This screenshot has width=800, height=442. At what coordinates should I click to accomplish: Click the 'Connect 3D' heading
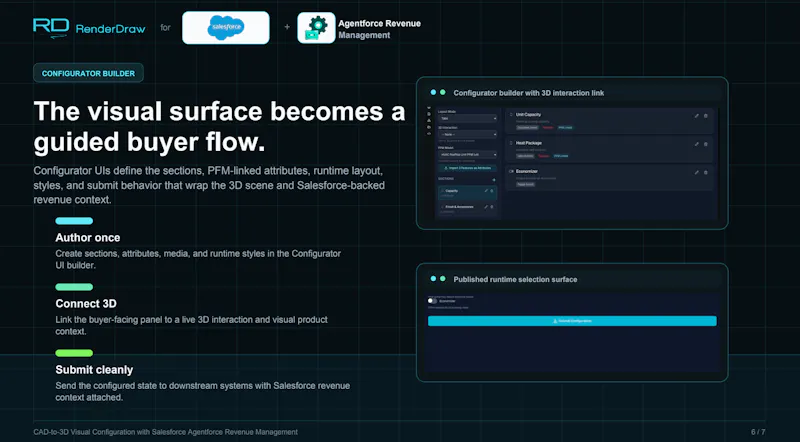click(86, 304)
